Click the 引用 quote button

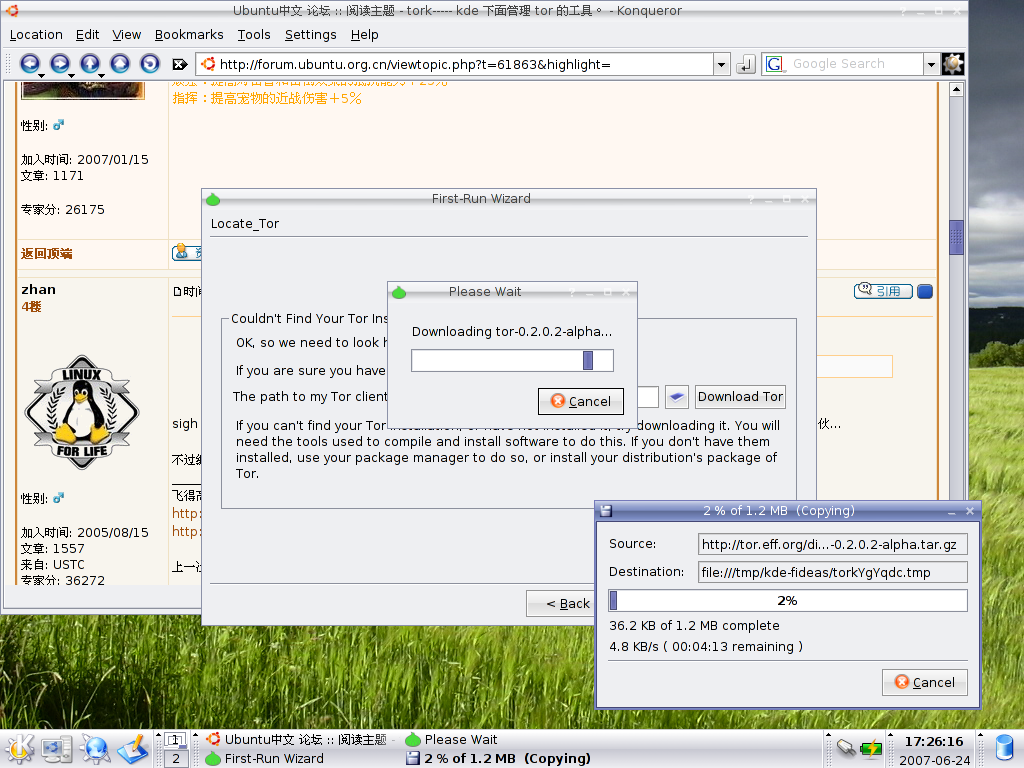click(x=883, y=291)
